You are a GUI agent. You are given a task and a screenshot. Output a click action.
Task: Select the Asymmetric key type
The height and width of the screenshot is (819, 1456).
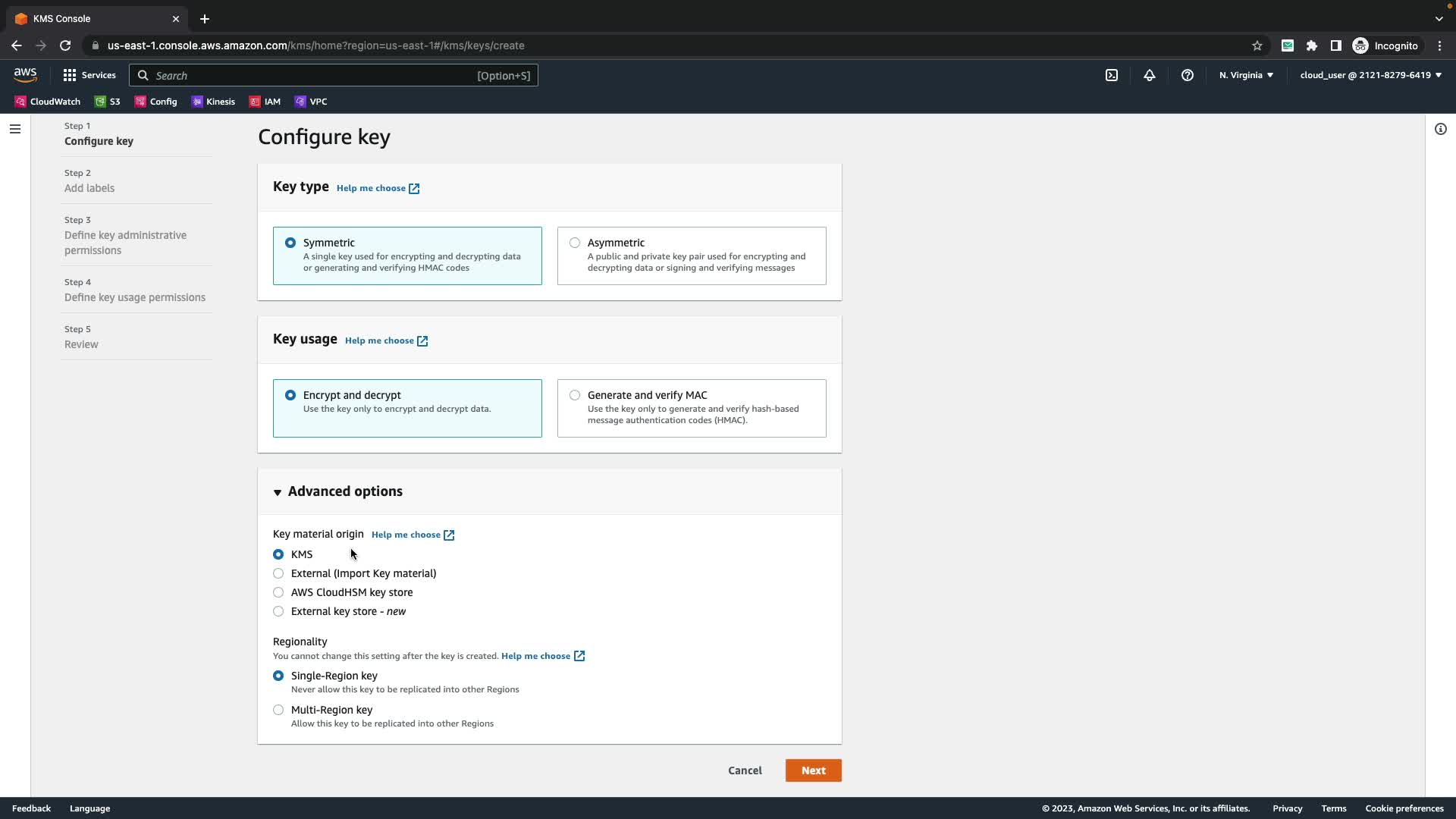[575, 243]
